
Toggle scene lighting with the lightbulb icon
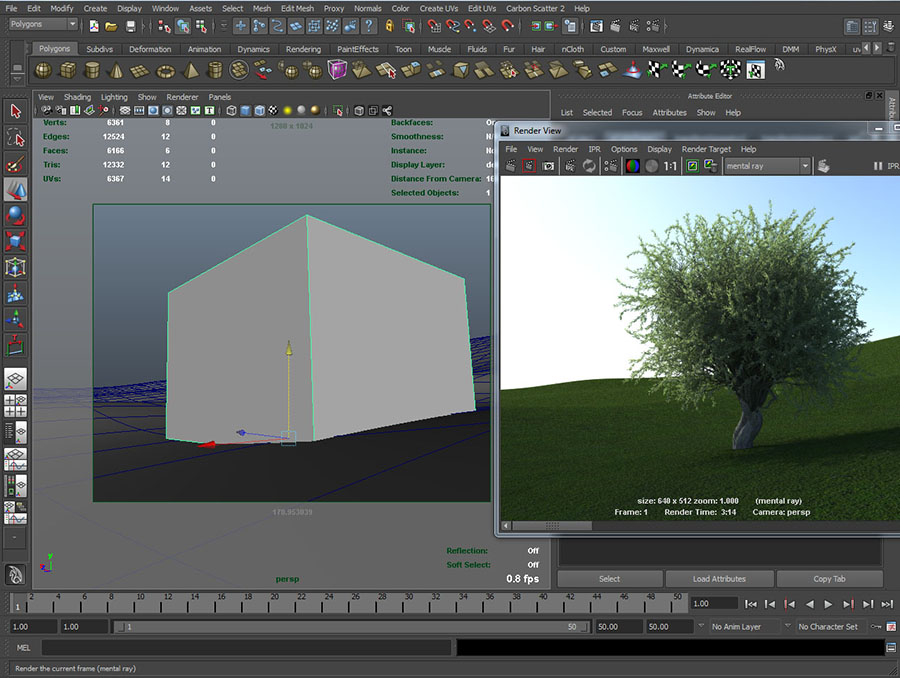coord(289,110)
